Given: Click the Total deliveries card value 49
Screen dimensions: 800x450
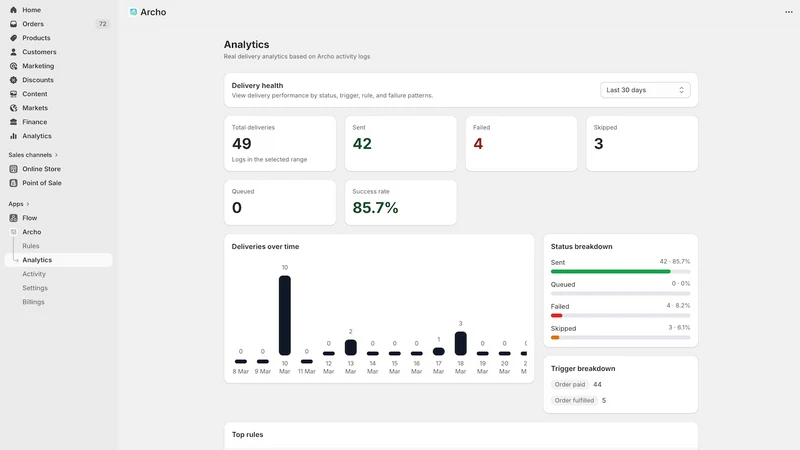Looking at the screenshot, I should click(242, 144).
